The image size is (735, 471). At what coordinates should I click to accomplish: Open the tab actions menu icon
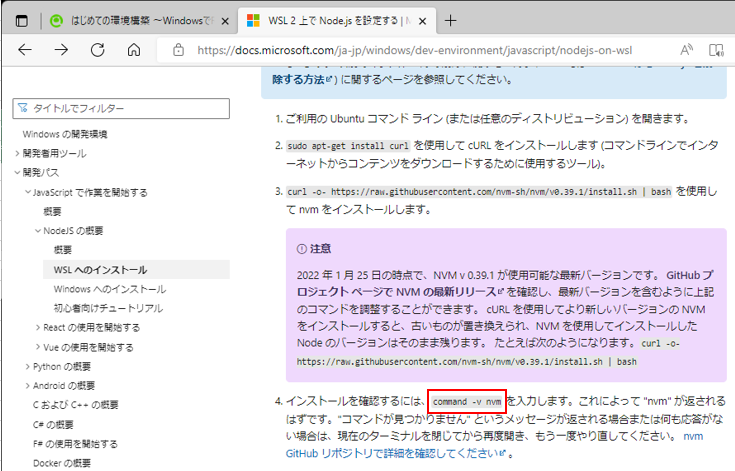22,21
